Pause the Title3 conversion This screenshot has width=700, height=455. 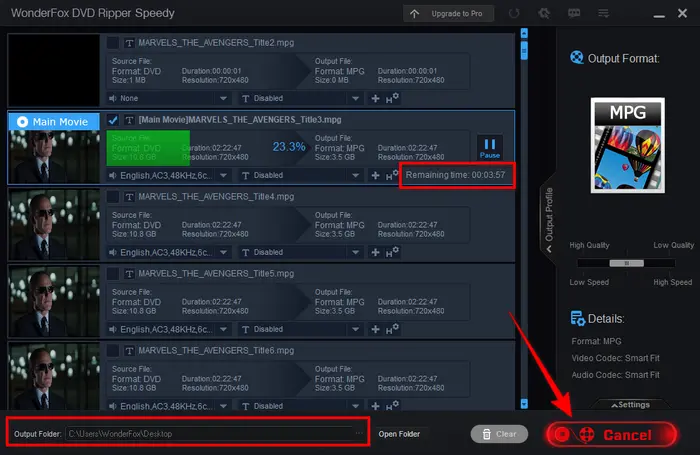tap(490, 148)
